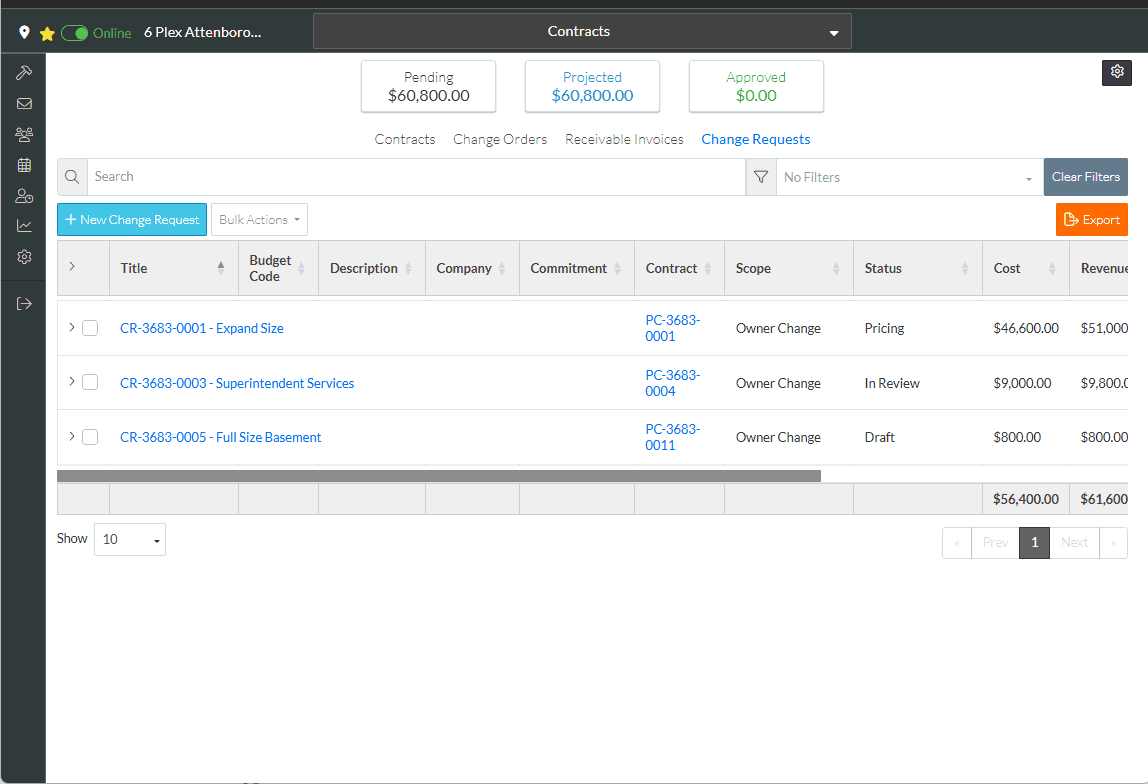Click the funnel filter icon

pos(761,177)
